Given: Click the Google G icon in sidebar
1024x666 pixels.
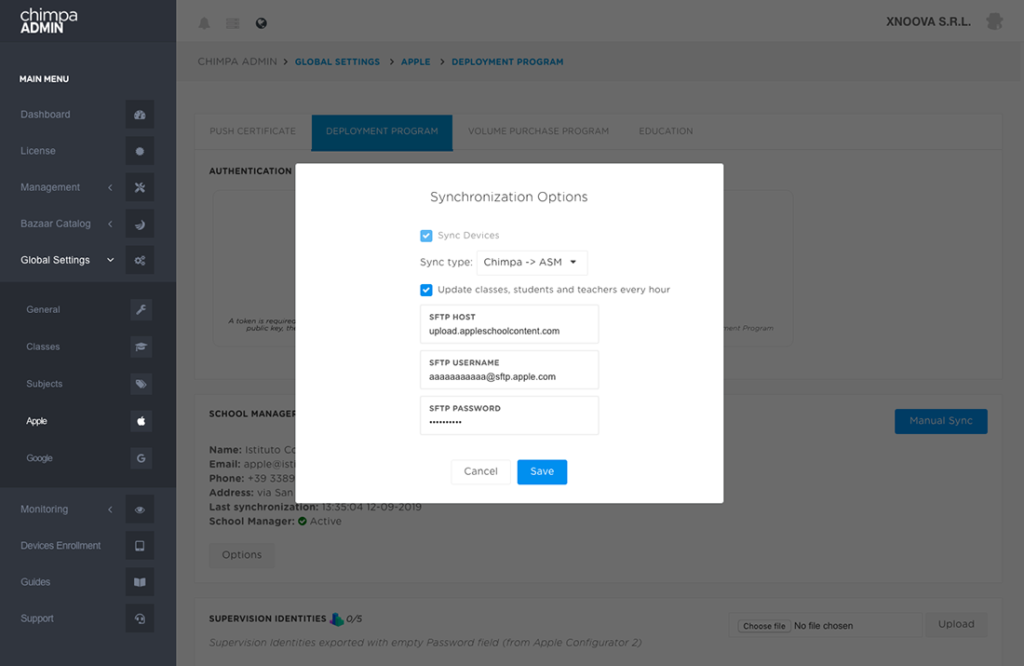Looking at the screenshot, I should point(141,458).
